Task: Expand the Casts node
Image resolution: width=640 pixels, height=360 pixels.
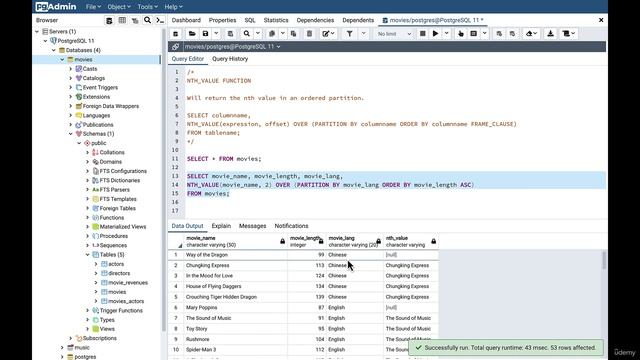Action: 71,69
